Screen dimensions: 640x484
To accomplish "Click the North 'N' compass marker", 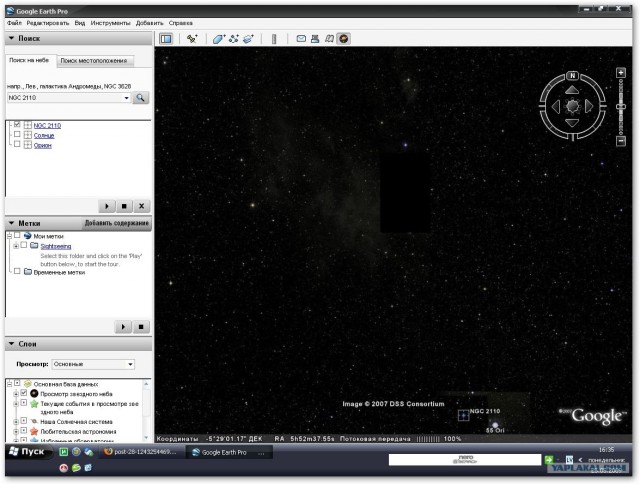I will 572,75.
